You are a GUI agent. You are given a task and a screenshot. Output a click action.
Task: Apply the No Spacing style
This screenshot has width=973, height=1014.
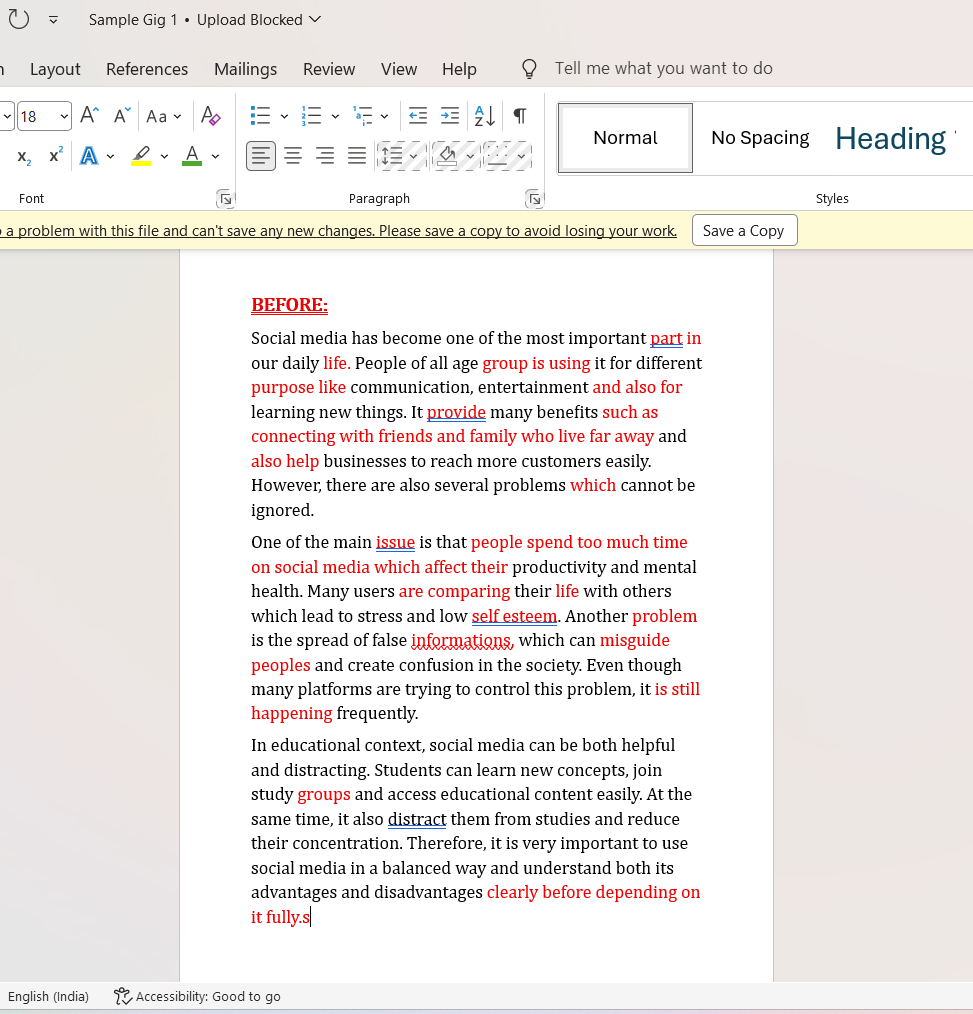tap(760, 138)
